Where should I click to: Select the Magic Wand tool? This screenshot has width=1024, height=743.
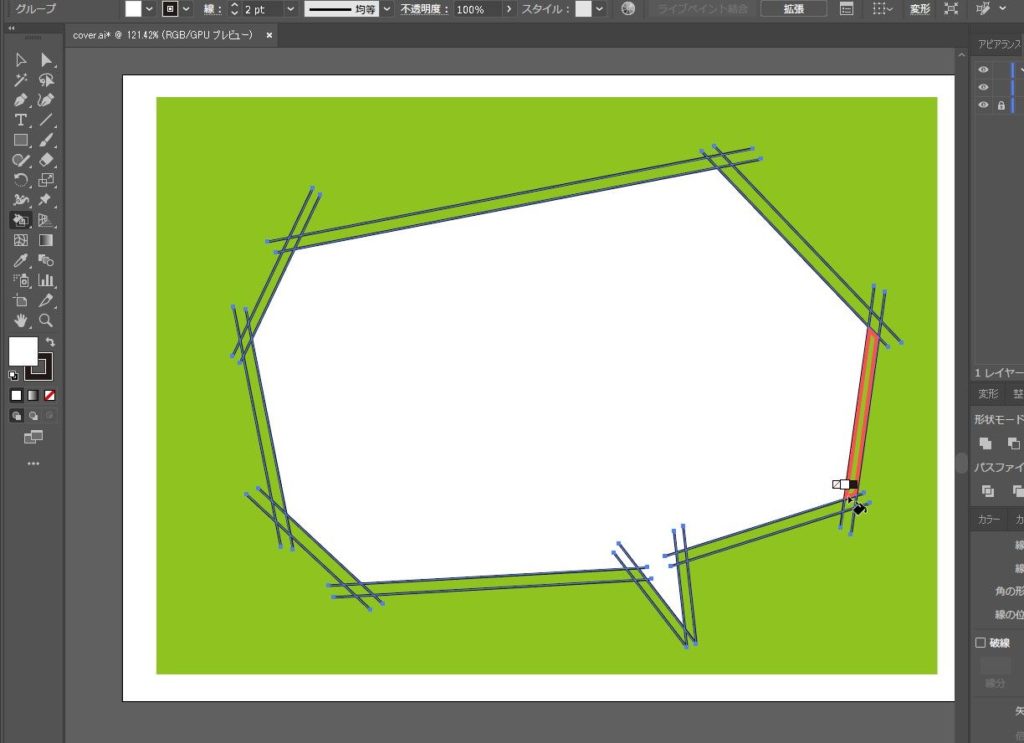click(20, 80)
